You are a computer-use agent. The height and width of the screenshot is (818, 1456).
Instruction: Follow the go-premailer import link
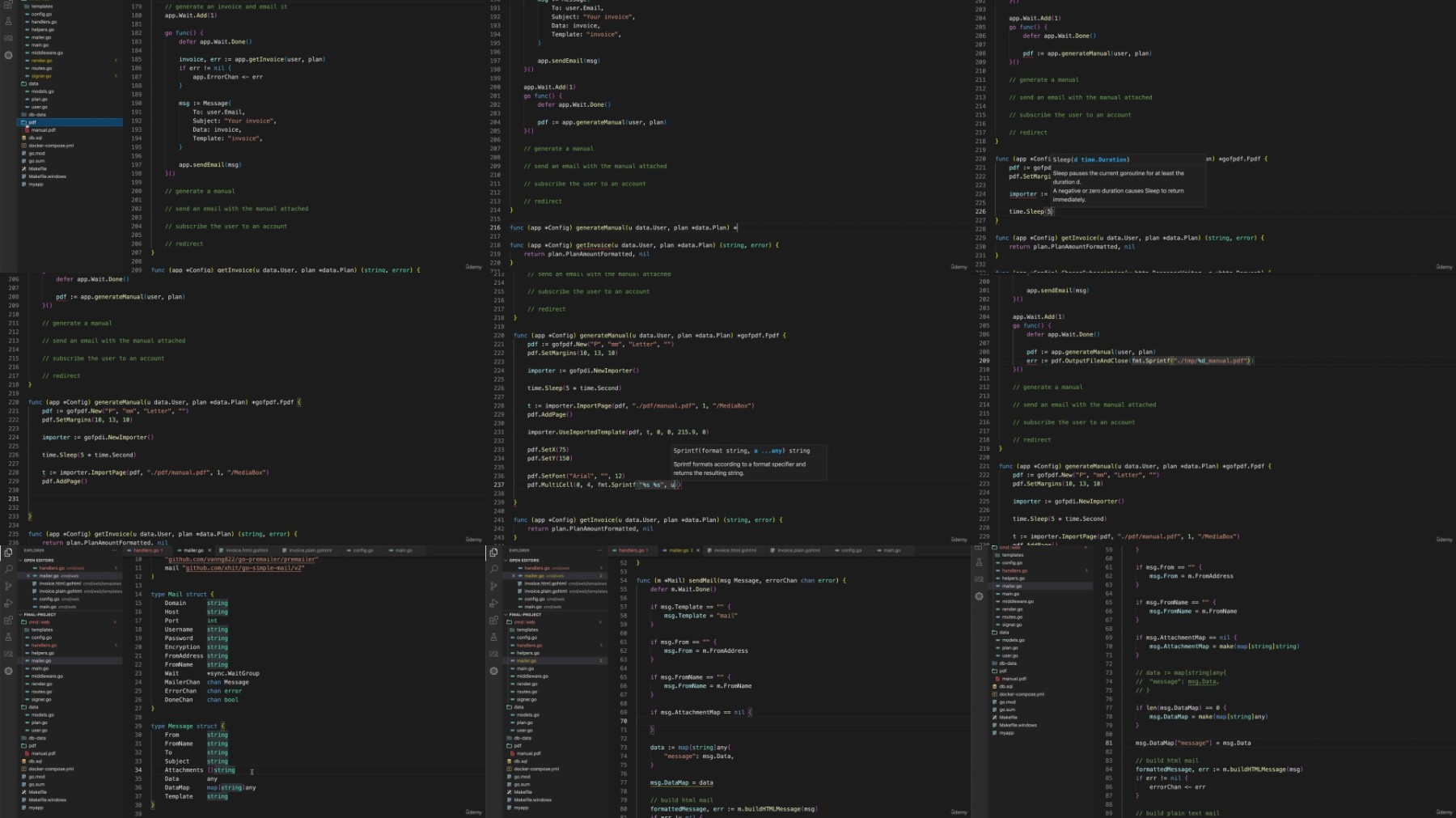242,559
